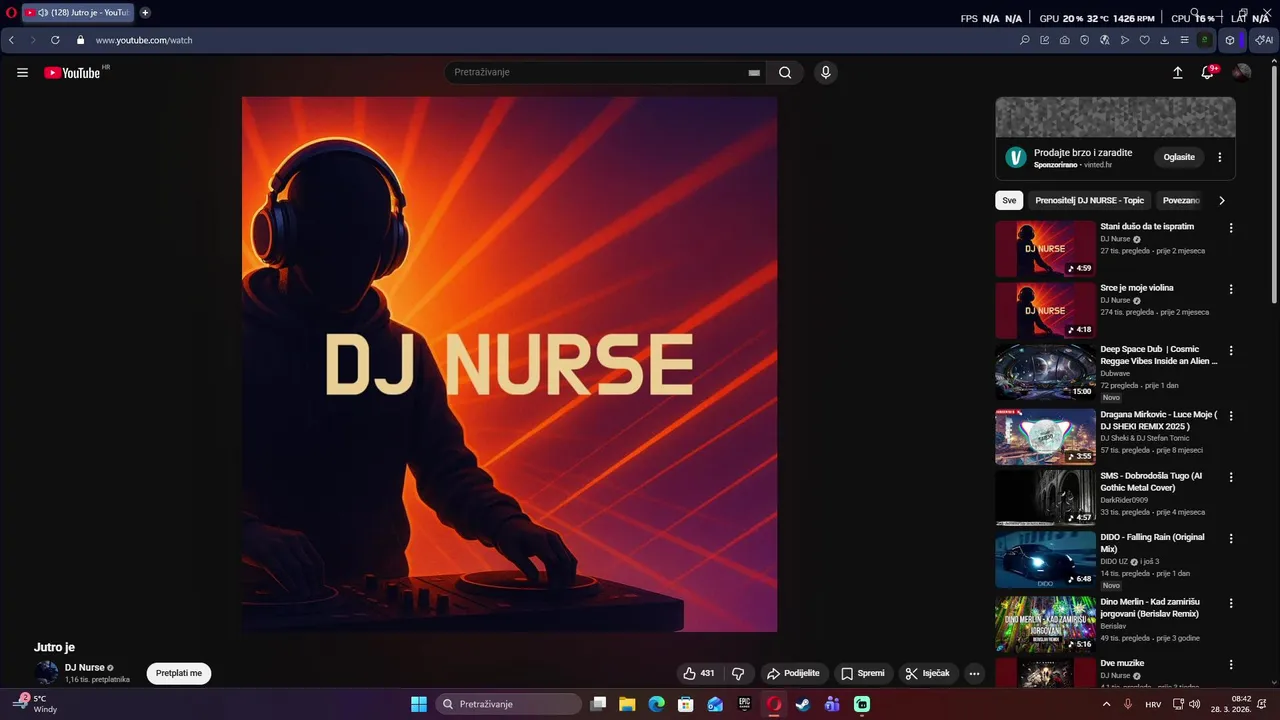Open the Opera AI assistant button
The width and height of the screenshot is (1280, 720).
click(x=1264, y=40)
